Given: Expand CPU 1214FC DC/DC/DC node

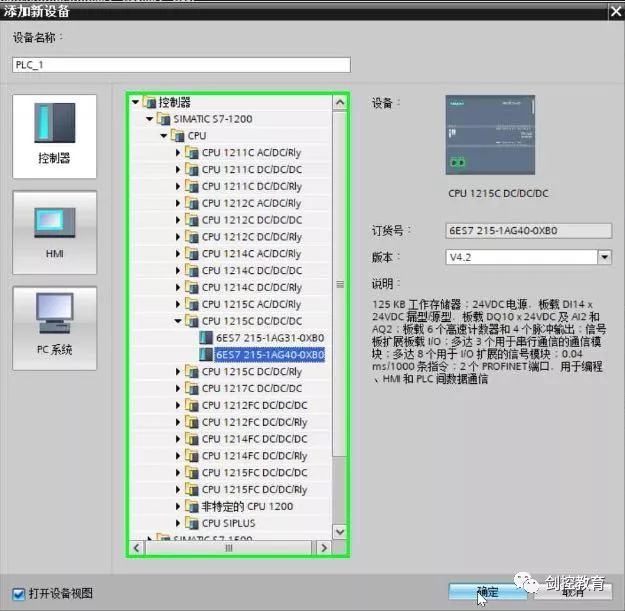Looking at the screenshot, I should coord(178,439).
